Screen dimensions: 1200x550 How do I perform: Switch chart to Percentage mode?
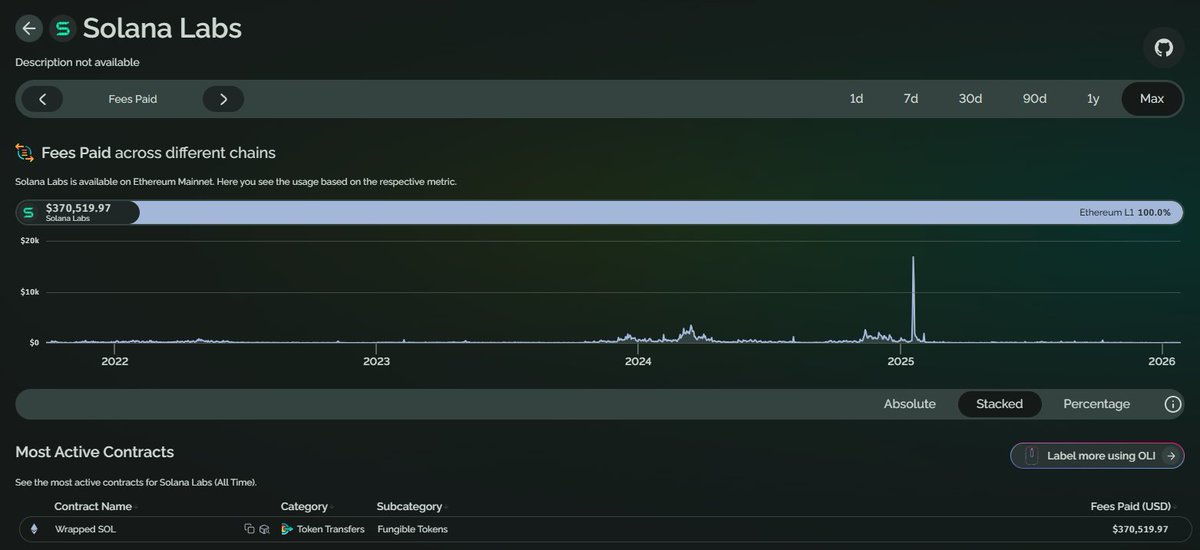1096,404
